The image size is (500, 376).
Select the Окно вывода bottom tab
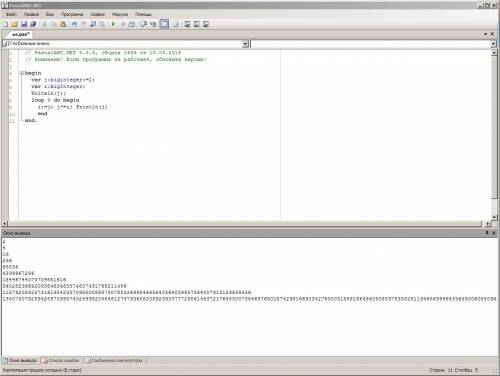coord(20,360)
